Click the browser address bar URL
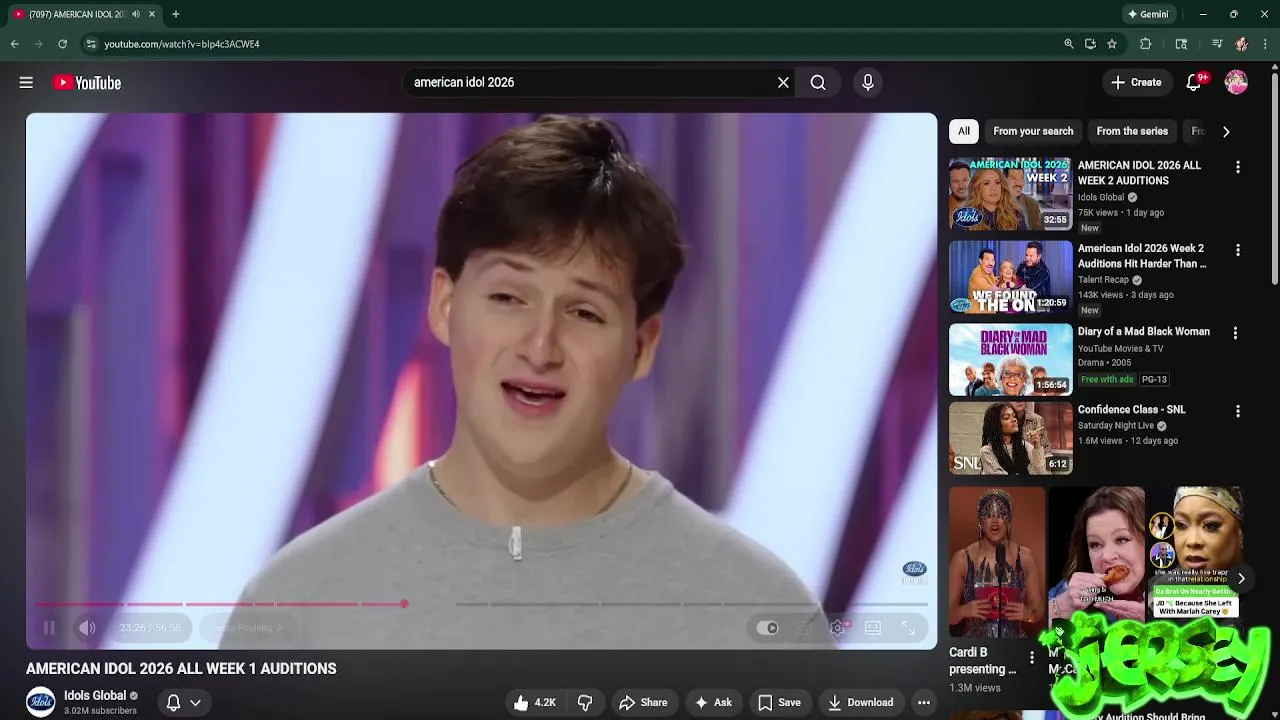Viewport: 1280px width, 720px height. (182, 44)
